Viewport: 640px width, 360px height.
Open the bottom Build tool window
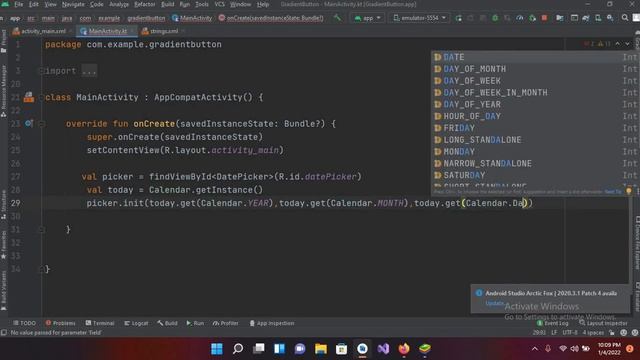[167, 323]
